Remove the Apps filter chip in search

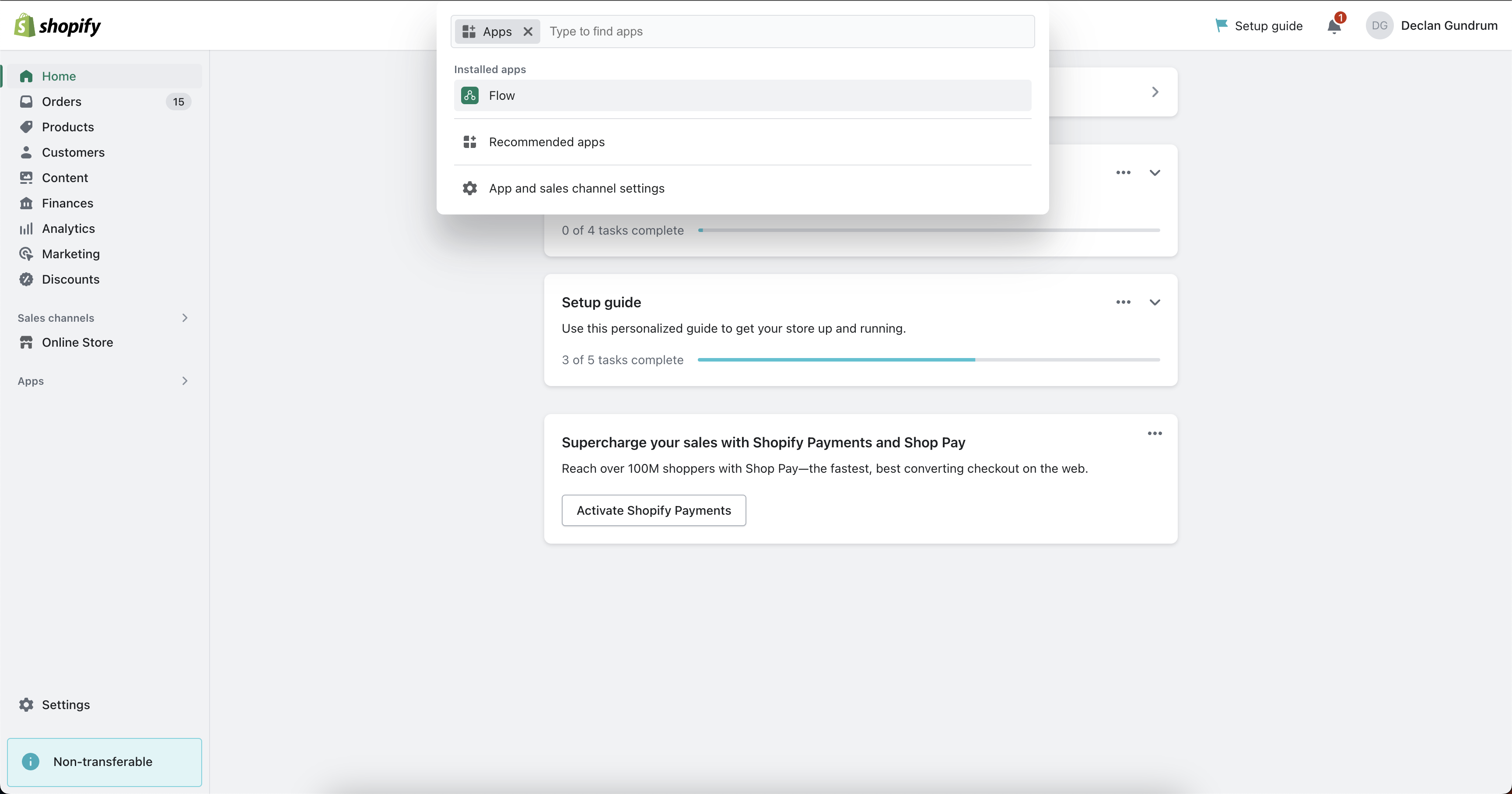pyautogui.click(x=528, y=31)
